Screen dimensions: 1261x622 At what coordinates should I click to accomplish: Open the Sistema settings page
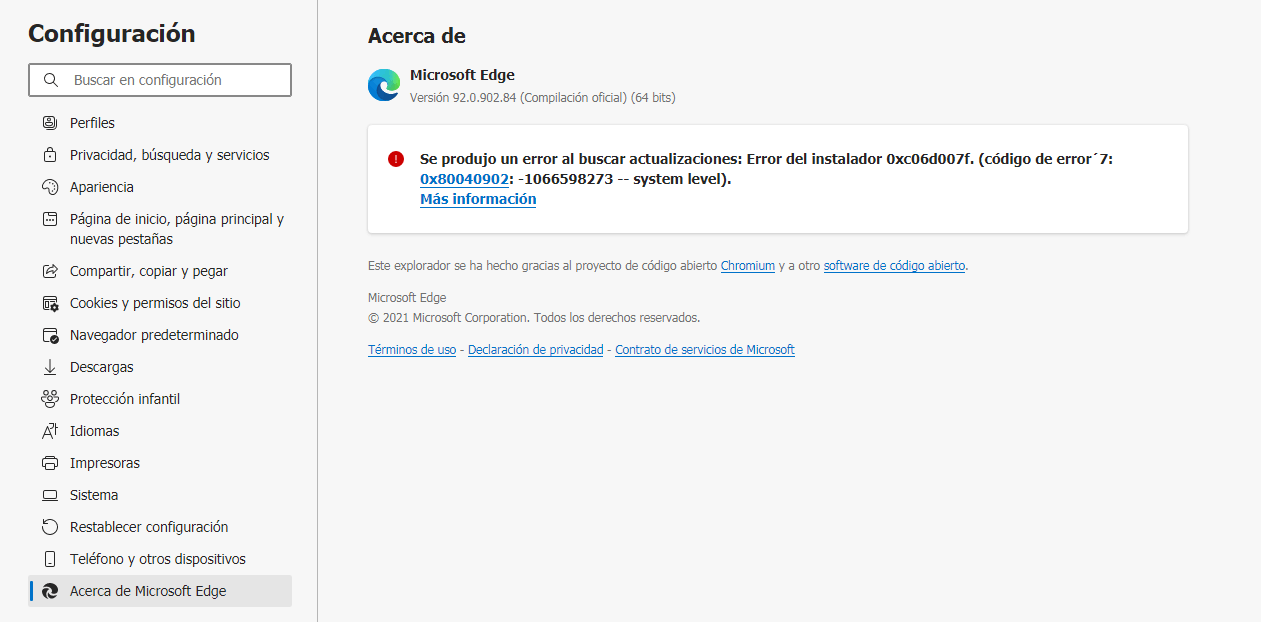tap(160, 495)
